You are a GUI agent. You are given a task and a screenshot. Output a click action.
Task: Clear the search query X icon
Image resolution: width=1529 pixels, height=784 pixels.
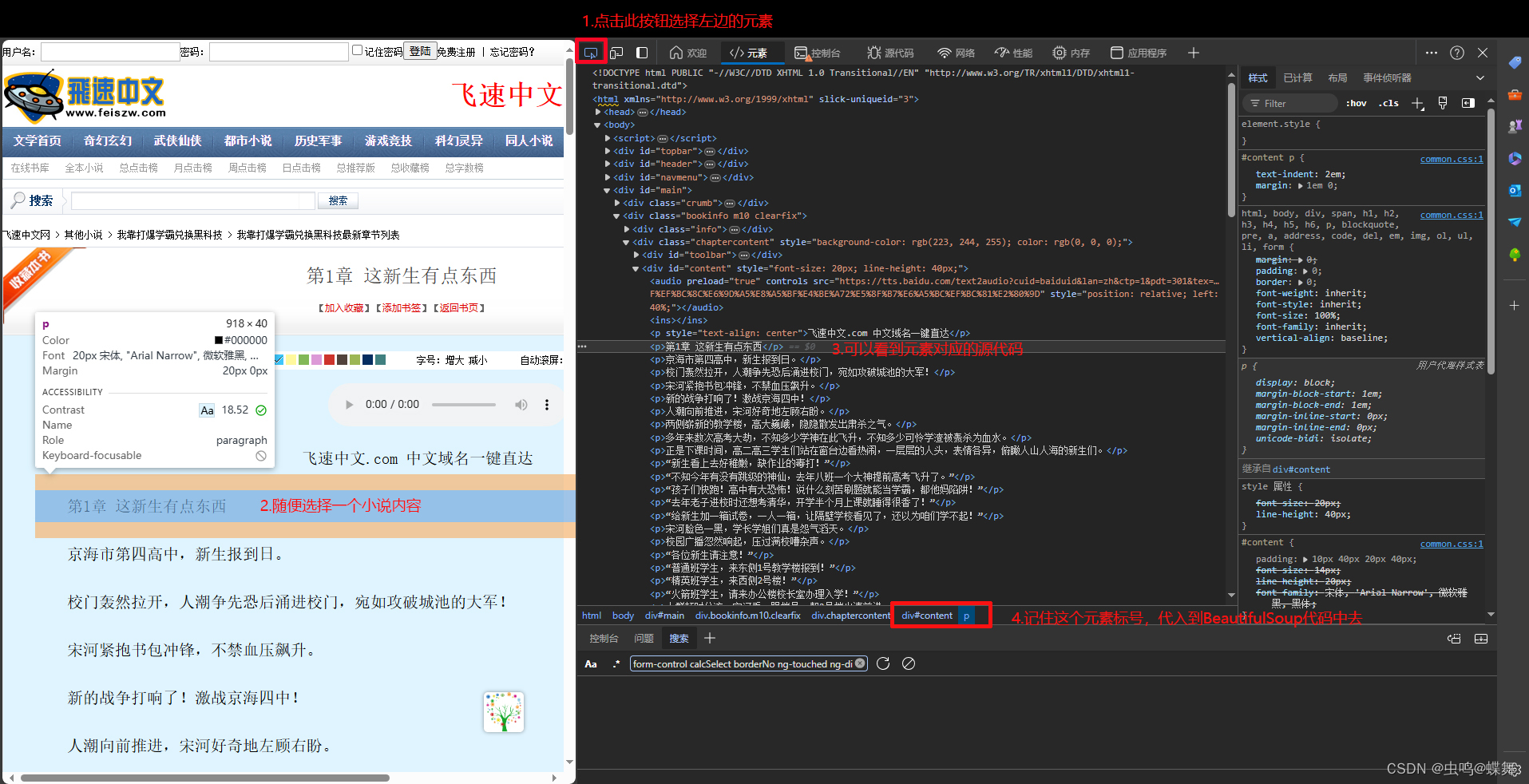[860, 663]
